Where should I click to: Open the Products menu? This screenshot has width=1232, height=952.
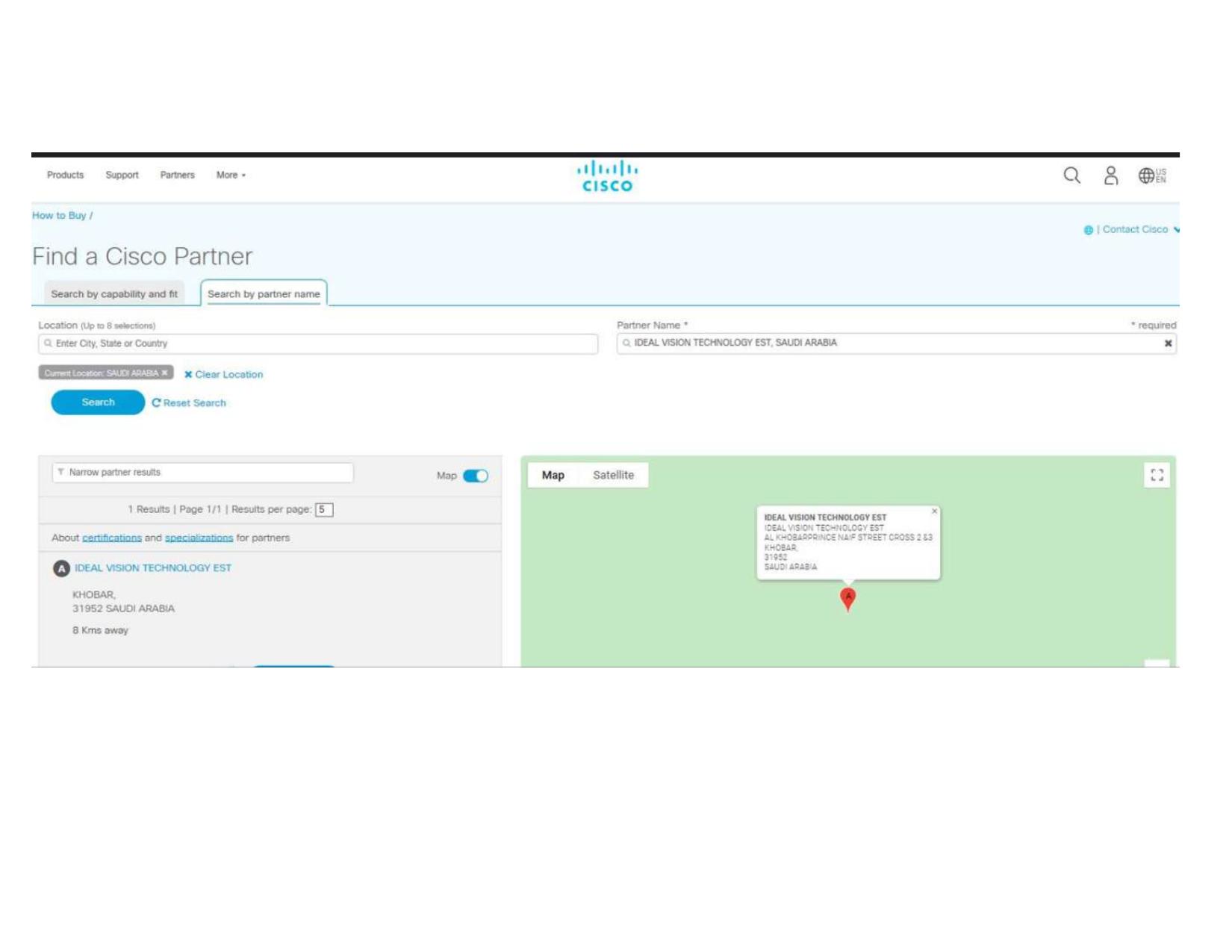pyautogui.click(x=65, y=175)
